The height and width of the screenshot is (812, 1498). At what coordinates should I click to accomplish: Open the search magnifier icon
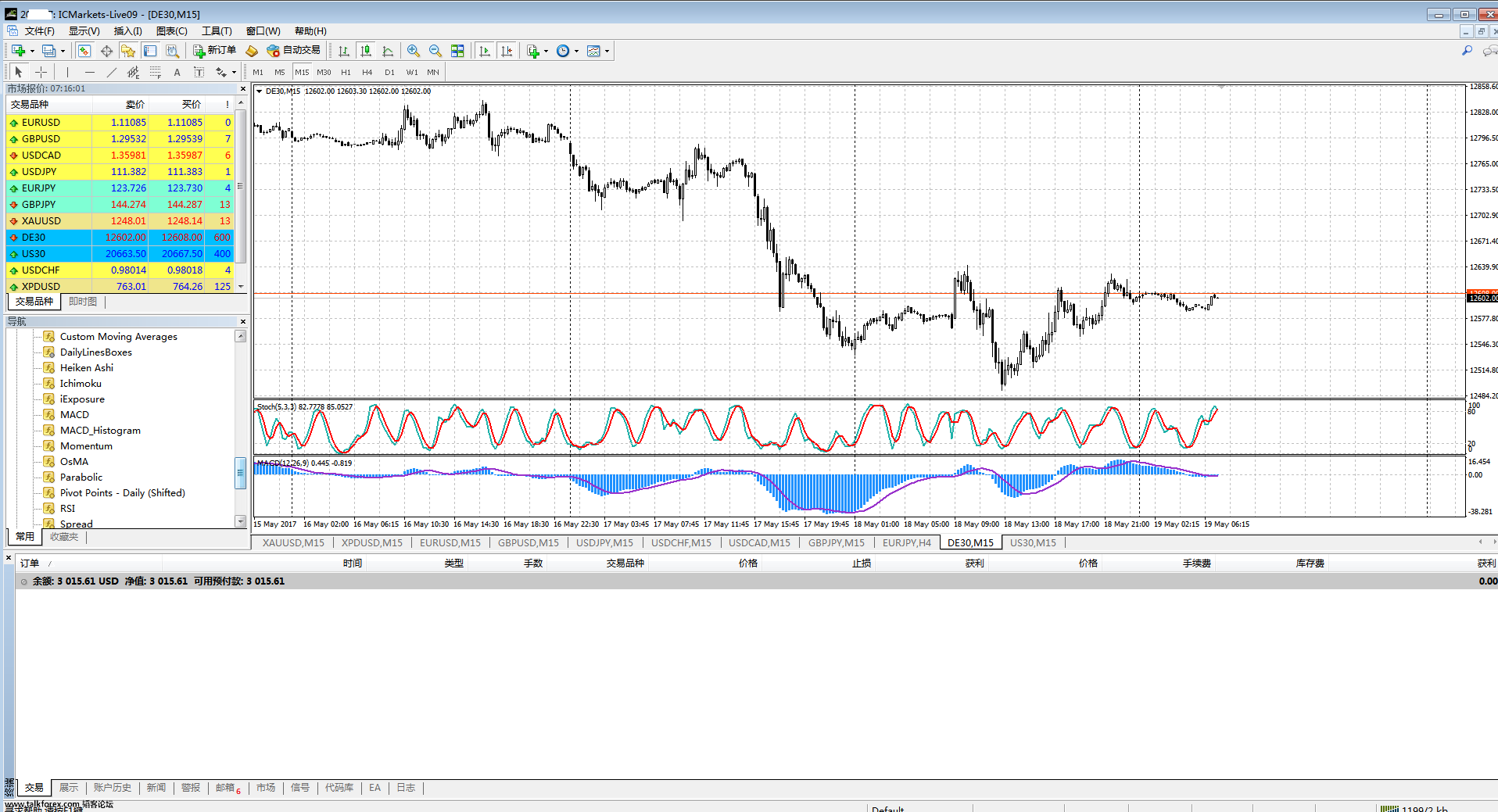tap(1468, 51)
